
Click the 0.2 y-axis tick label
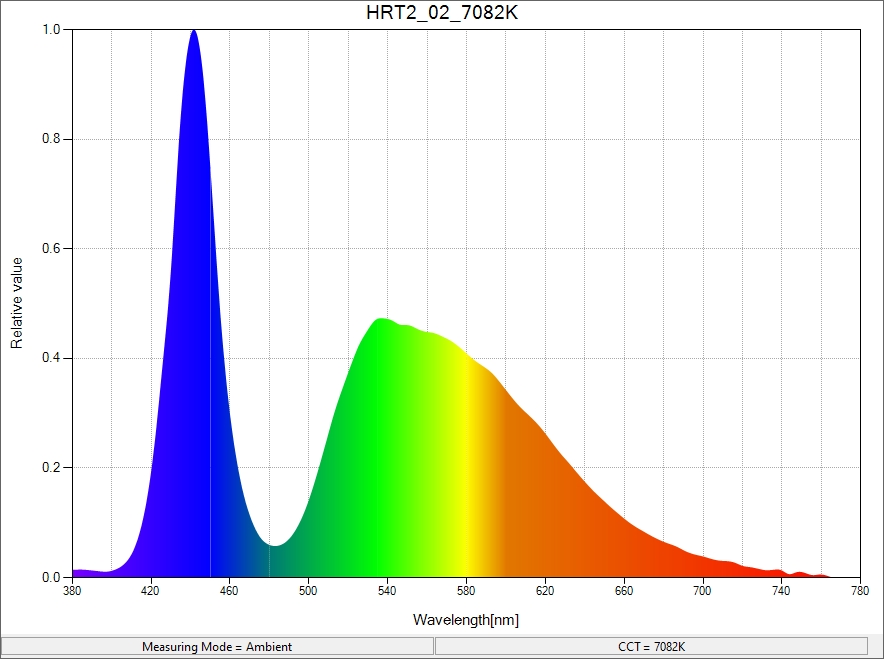click(x=52, y=468)
